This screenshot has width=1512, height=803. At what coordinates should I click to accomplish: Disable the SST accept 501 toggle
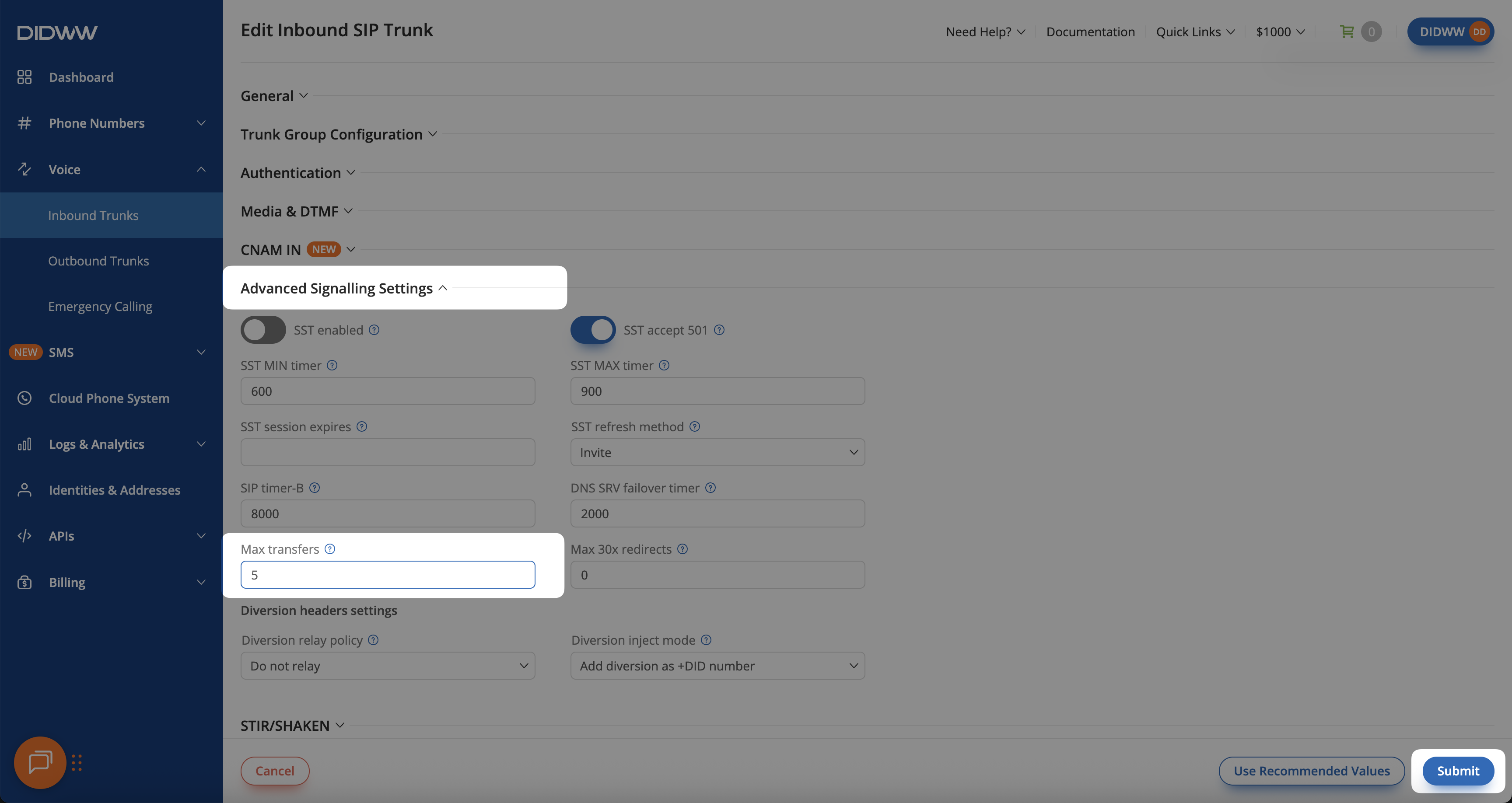[593, 330]
